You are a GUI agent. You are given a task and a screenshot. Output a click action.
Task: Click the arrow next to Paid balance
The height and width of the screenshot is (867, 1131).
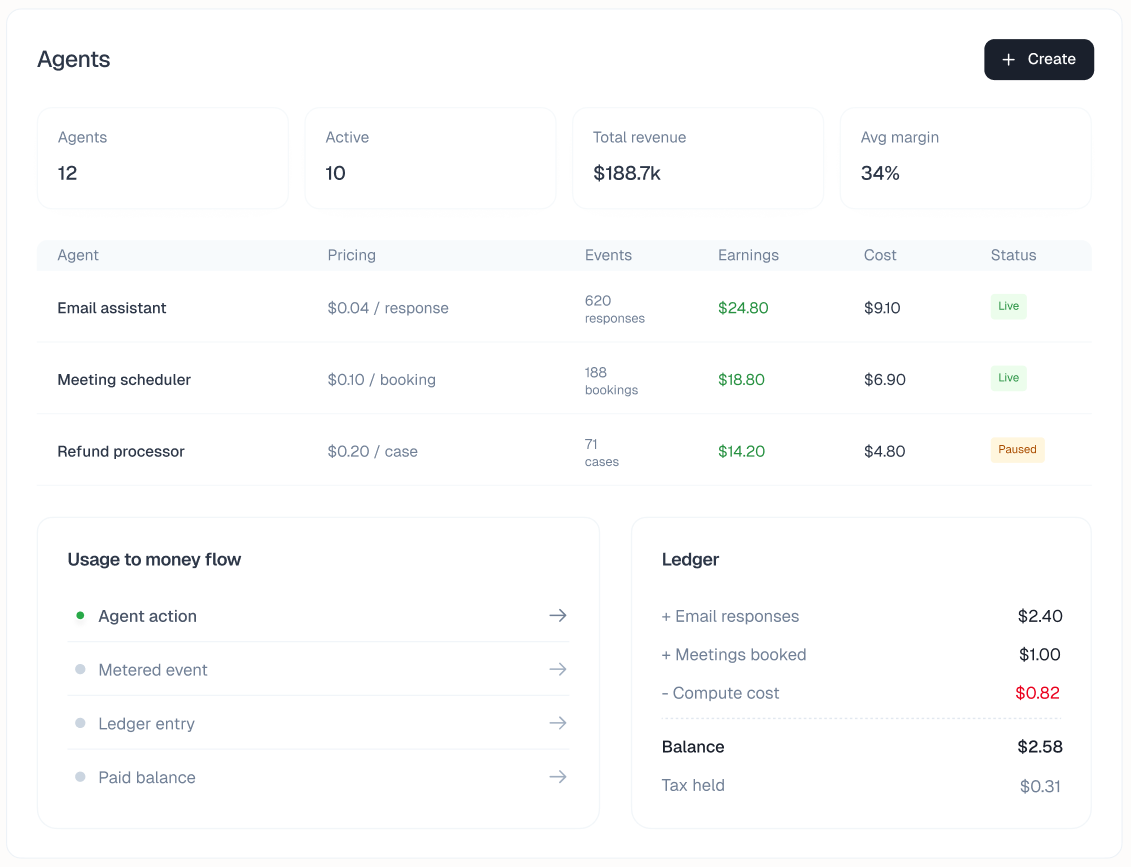coord(557,776)
